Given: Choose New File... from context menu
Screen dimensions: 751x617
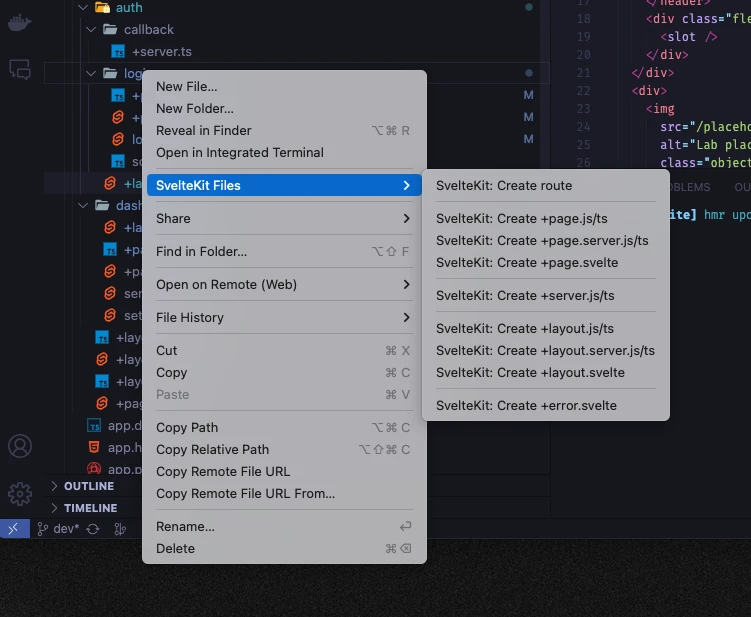Looking at the screenshot, I should [186, 87].
